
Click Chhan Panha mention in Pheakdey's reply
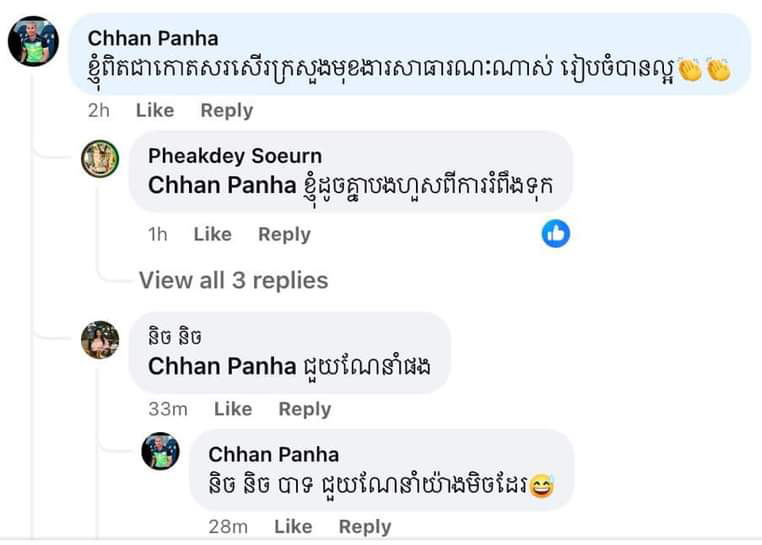[x=222, y=185]
